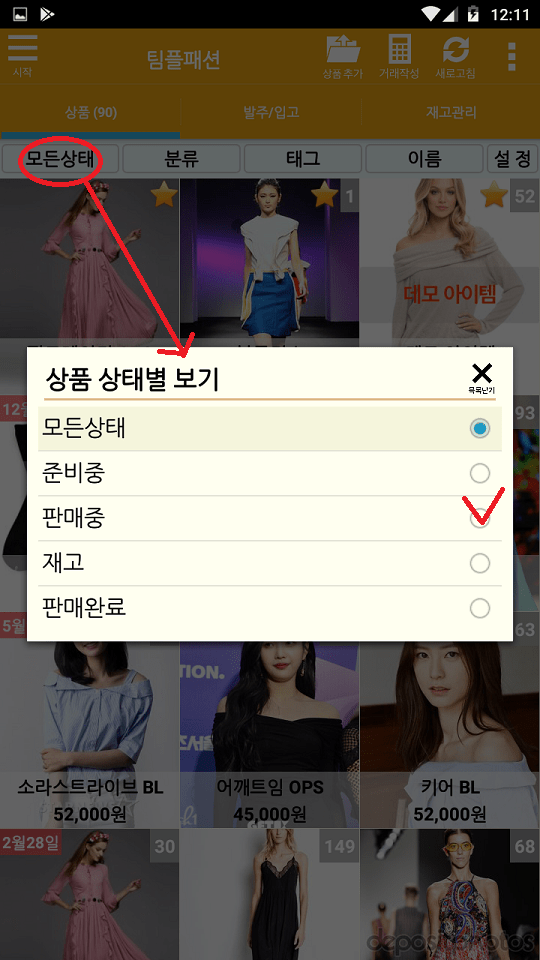Screen dimensions: 540x960
Task: Select the 준비중 radio option
Action: click(x=480, y=473)
